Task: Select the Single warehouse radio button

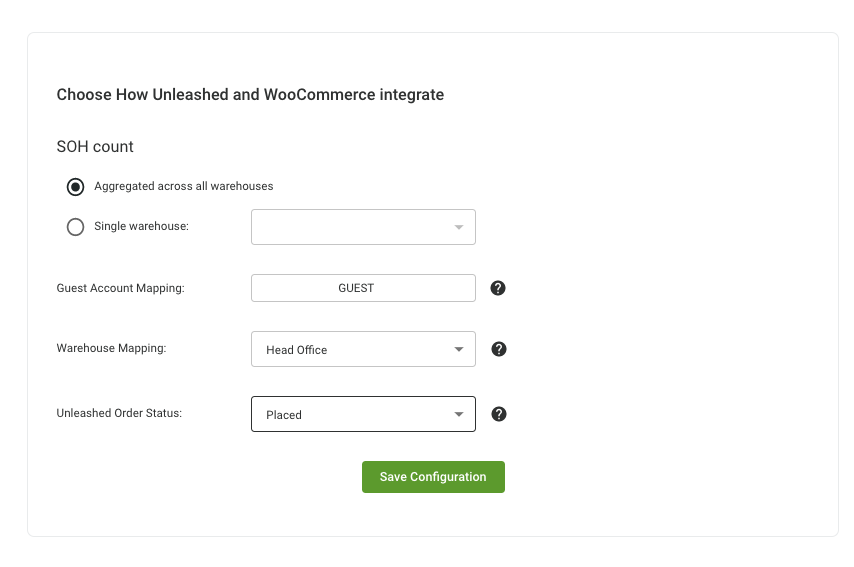Action: coord(76,227)
